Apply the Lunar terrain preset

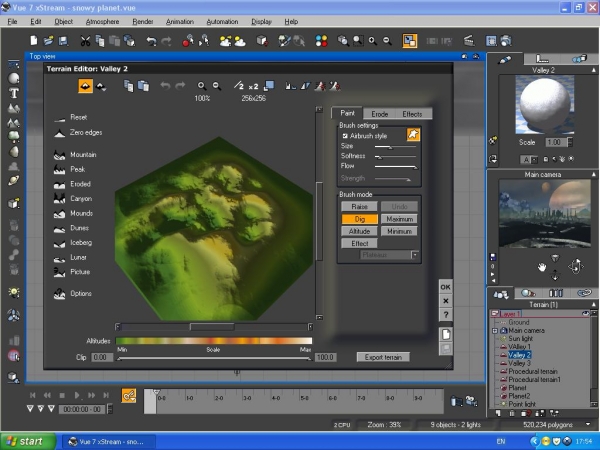tap(70, 258)
